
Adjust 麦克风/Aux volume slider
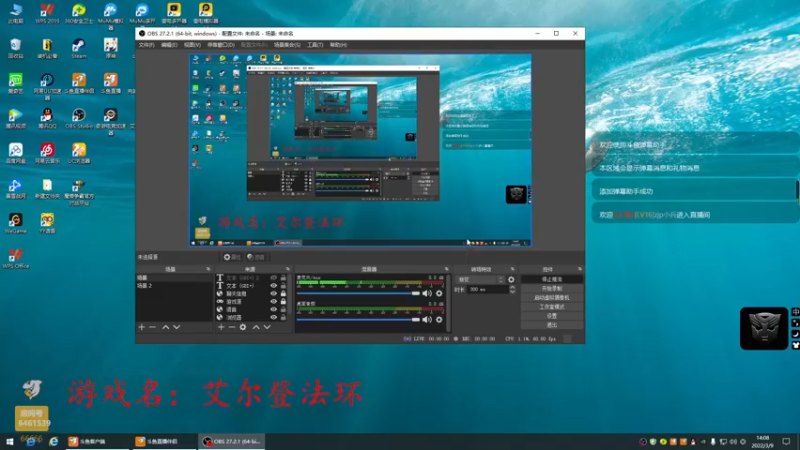358,293
